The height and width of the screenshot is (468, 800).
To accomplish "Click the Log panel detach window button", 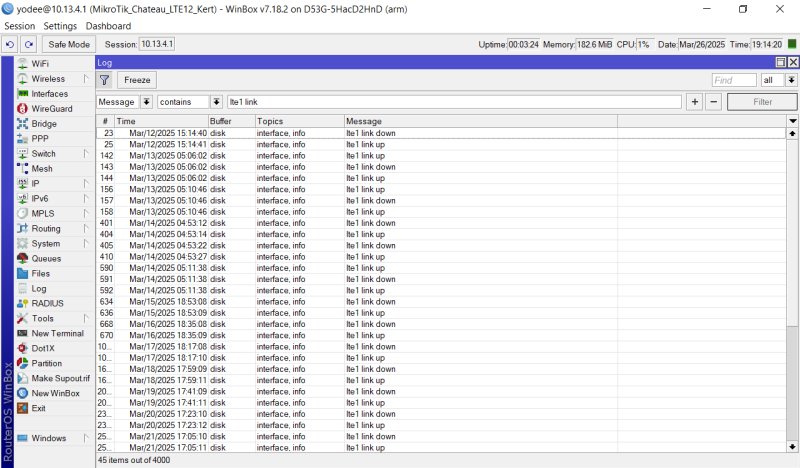I will [781, 62].
